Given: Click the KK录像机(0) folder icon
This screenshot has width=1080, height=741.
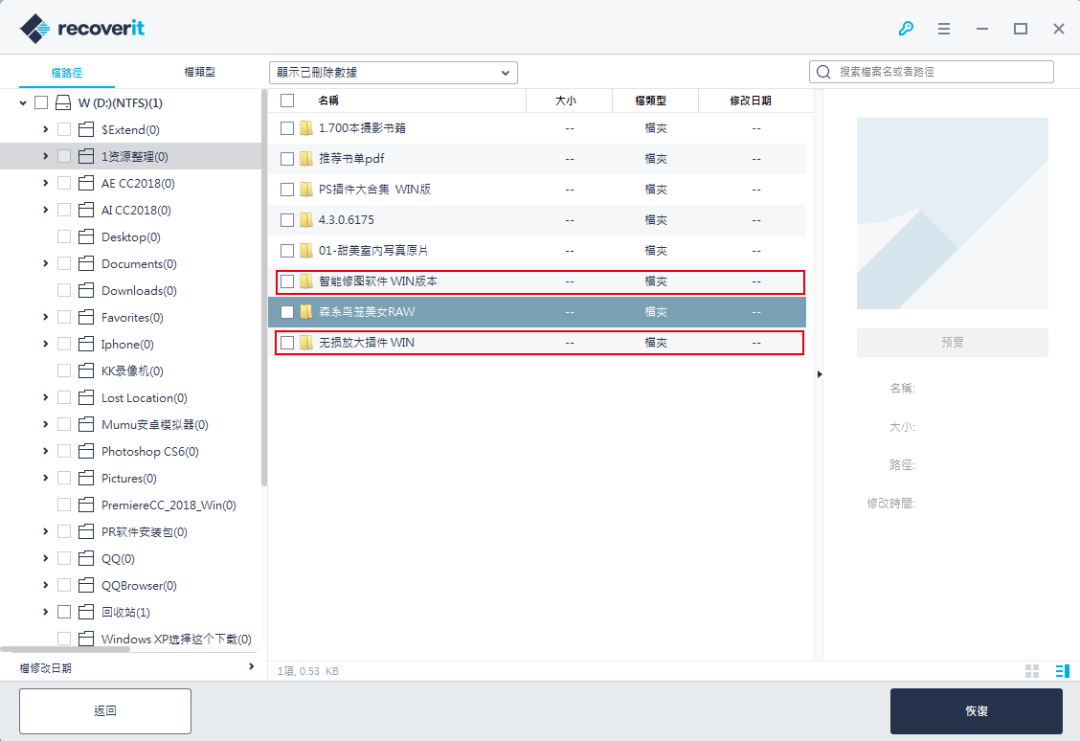Looking at the screenshot, I should pyautogui.click(x=86, y=371).
